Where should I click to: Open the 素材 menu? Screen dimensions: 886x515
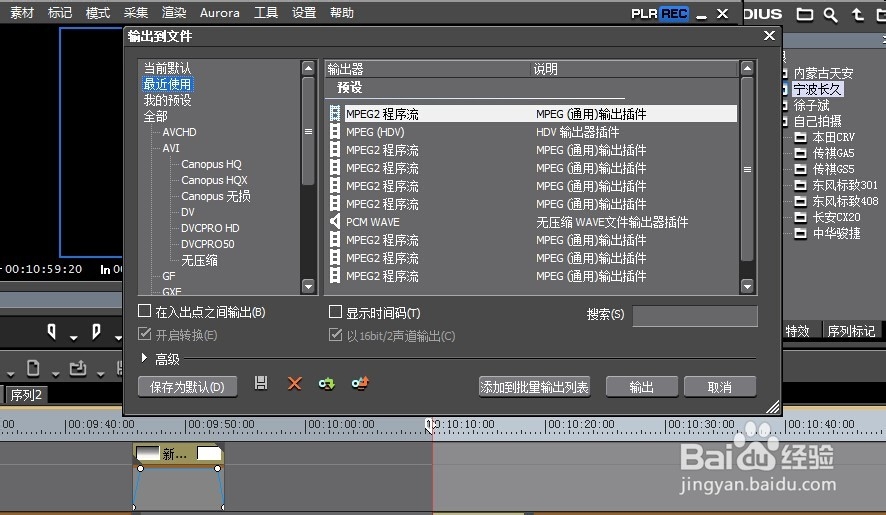(x=22, y=12)
